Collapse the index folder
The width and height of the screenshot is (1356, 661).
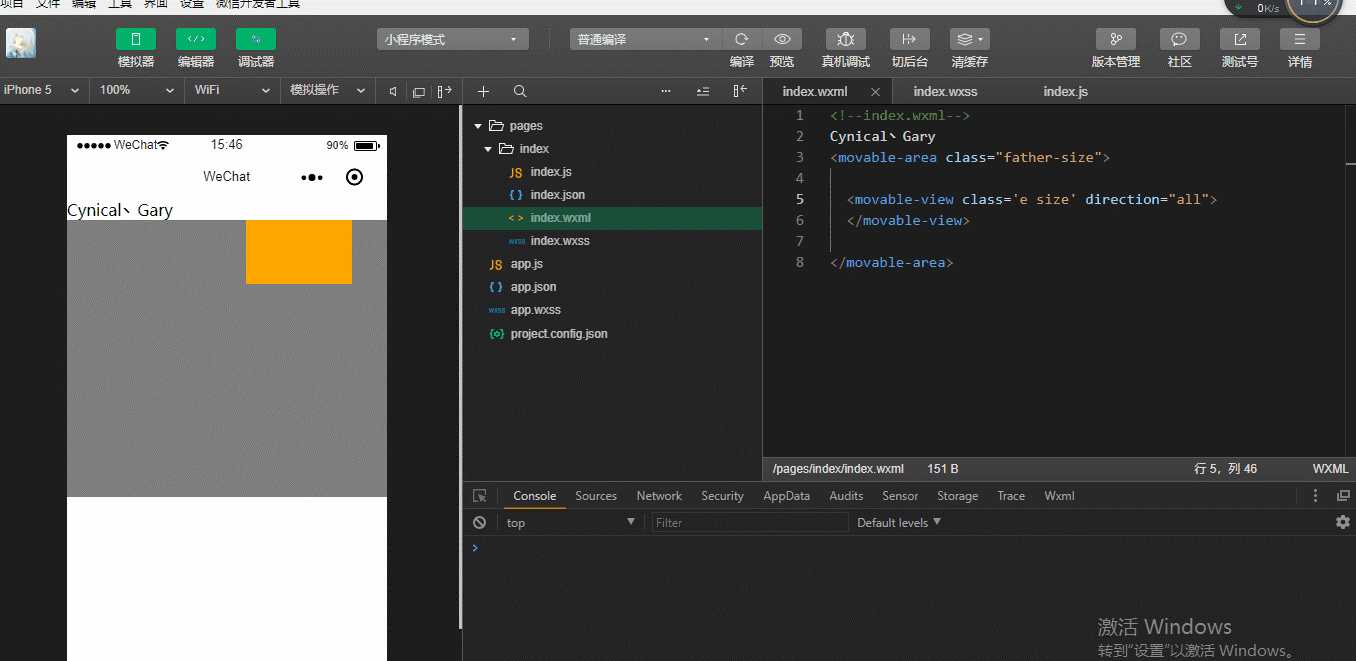(x=488, y=149)
